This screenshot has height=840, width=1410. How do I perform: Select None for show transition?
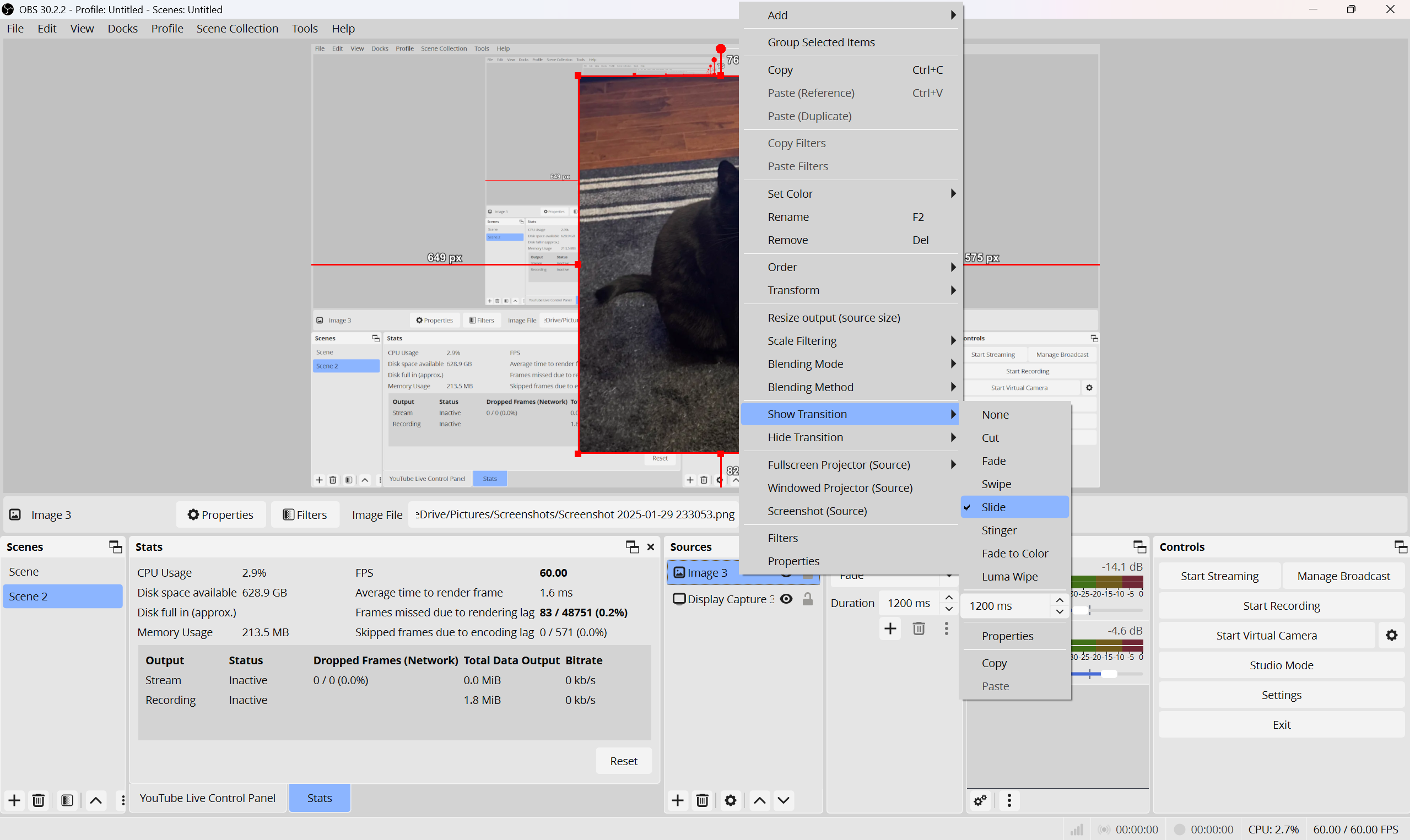(x=1014, y=414)
